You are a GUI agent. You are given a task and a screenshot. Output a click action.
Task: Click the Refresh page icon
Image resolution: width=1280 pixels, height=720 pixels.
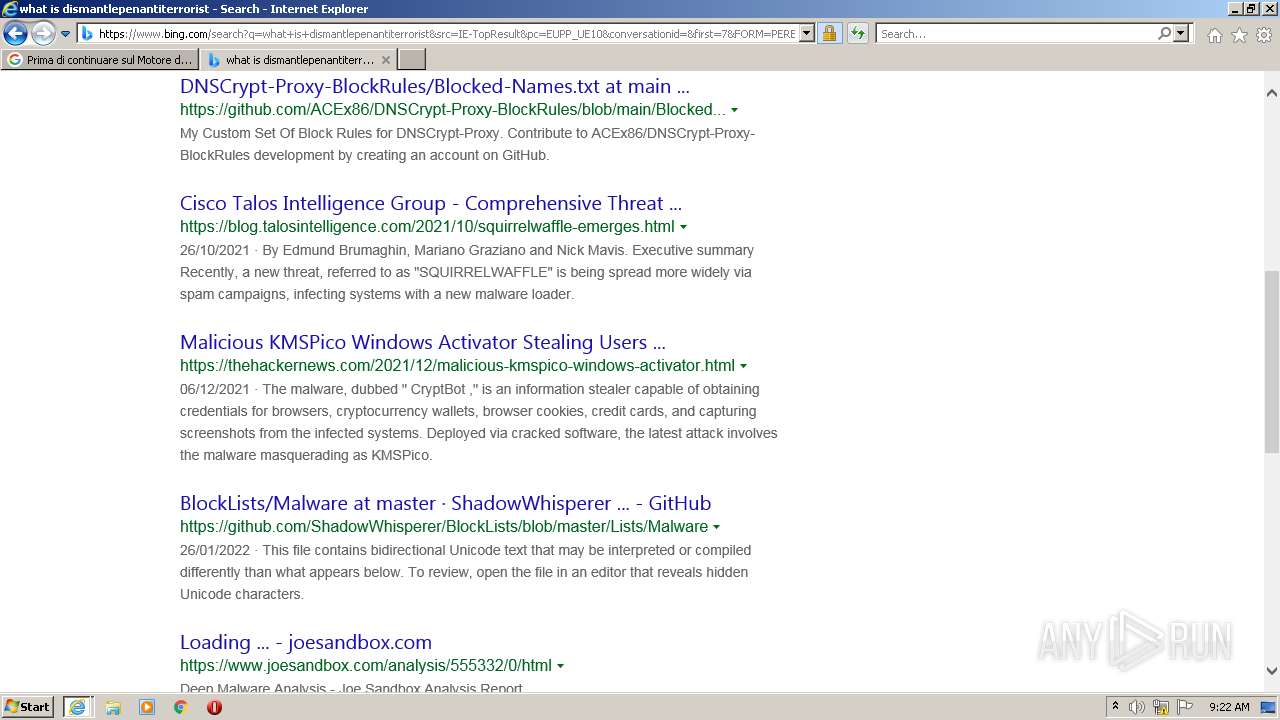click(858, 34)
